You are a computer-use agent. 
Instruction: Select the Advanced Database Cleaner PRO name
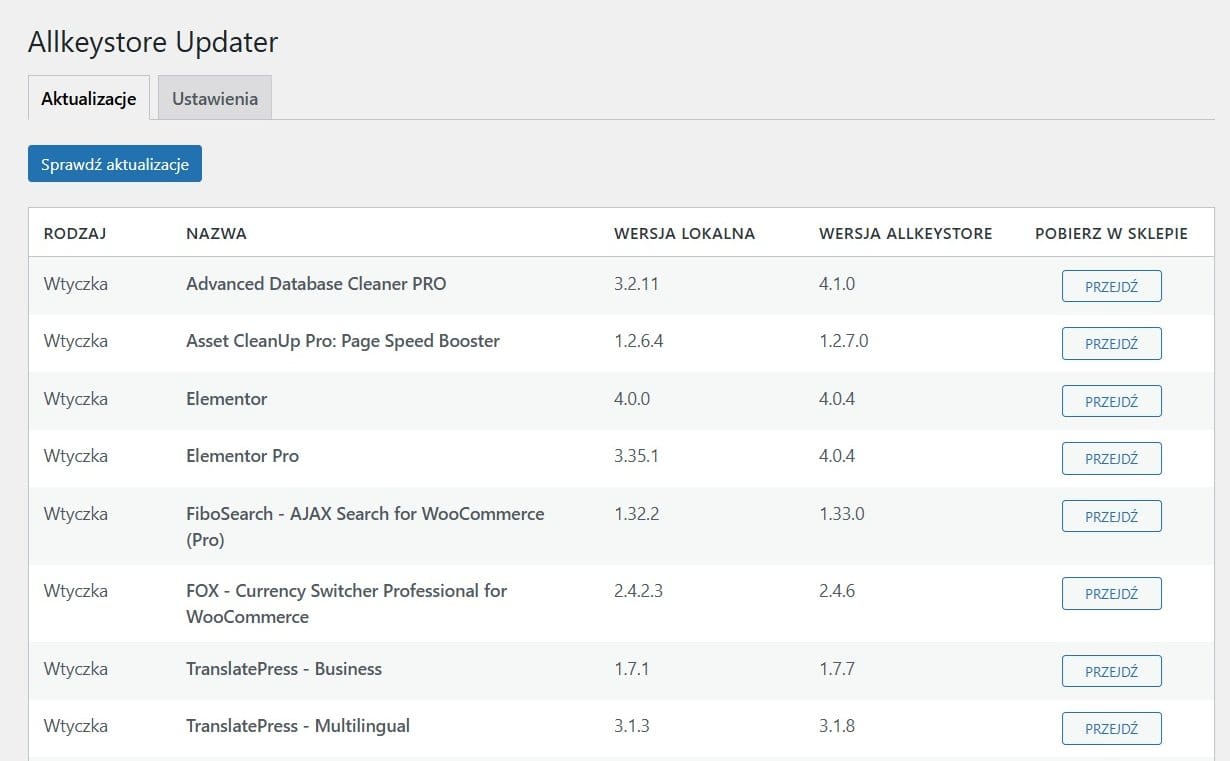[x=316, y=284]
